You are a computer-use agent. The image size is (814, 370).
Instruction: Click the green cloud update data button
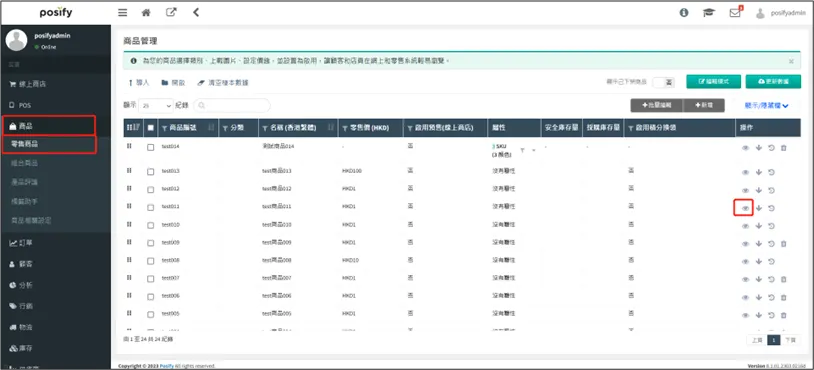click(x=773, y=82)
